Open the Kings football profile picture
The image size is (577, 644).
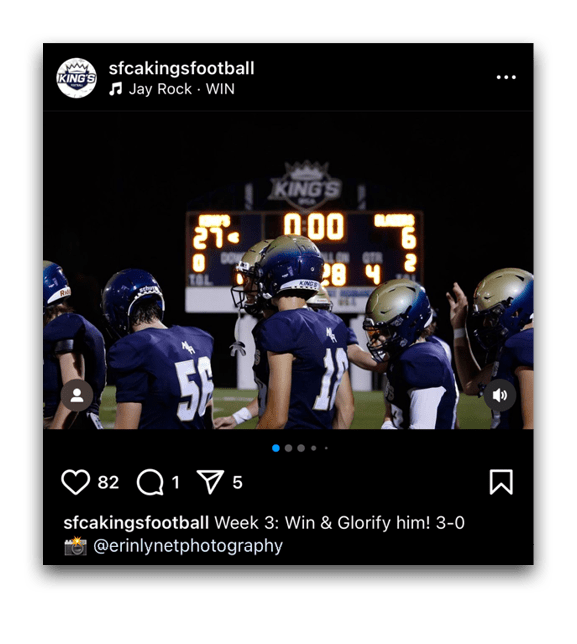coord(76,78)
